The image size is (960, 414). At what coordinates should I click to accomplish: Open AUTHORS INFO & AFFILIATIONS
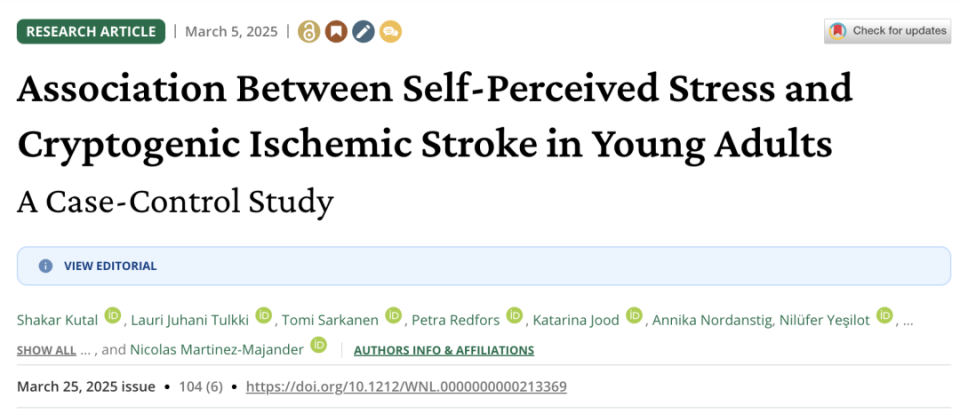pos(444,351)
